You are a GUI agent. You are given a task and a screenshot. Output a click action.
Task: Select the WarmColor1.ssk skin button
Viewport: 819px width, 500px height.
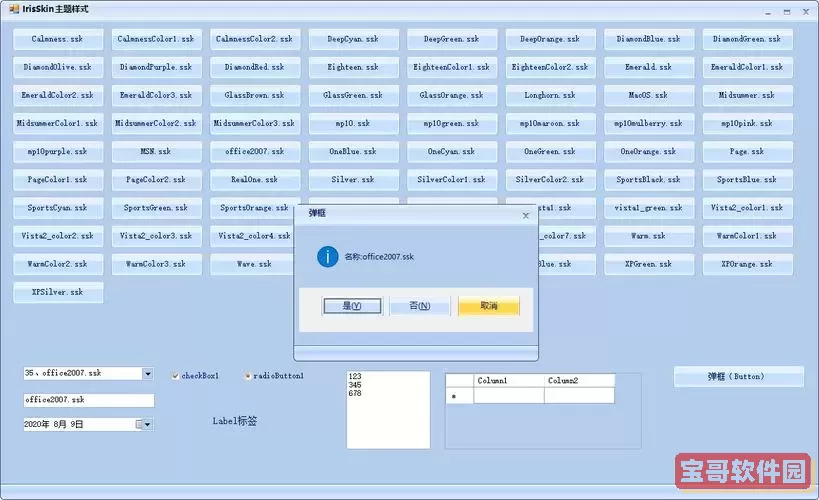tap(747, 237)
